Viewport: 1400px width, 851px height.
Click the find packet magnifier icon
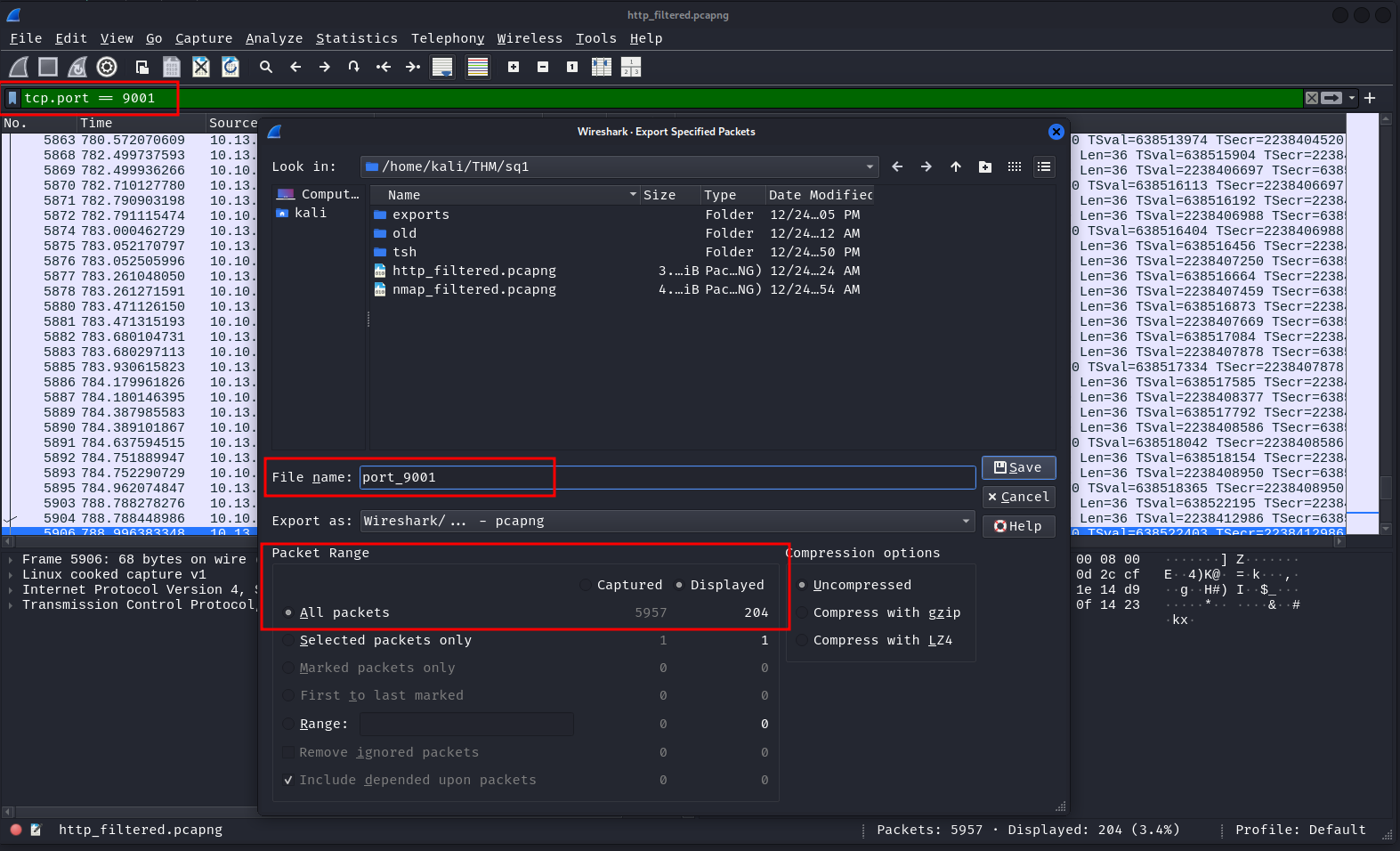tap(265, 67)
